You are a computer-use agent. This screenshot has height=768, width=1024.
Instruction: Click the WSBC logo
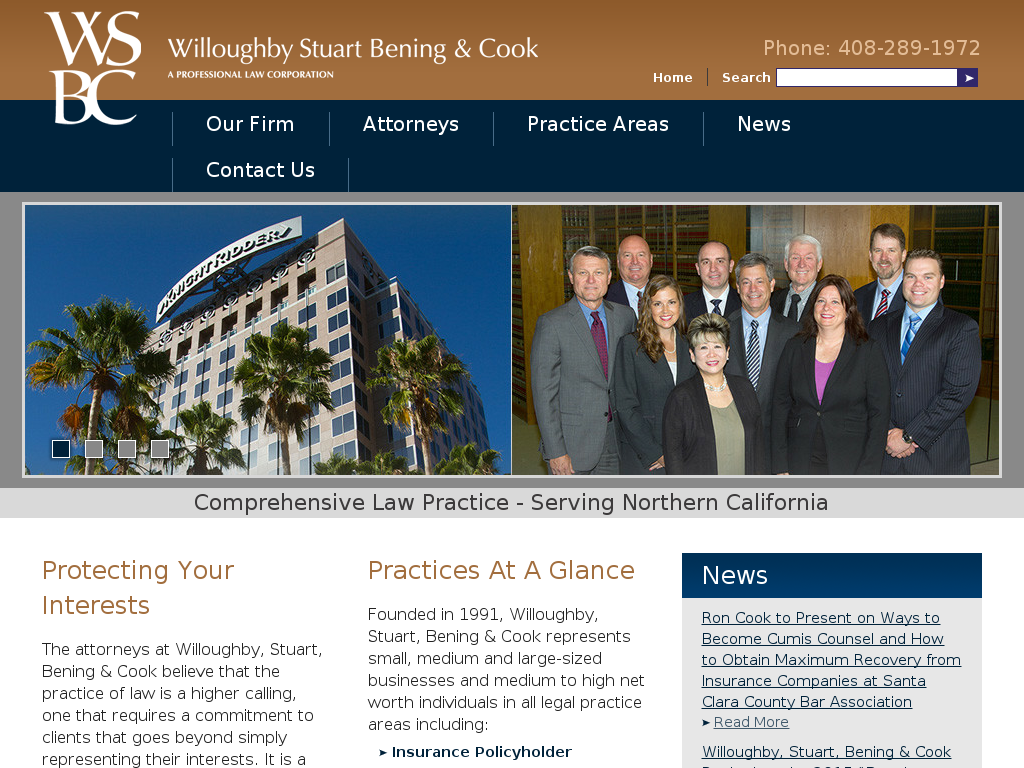[x=93, y=68]
